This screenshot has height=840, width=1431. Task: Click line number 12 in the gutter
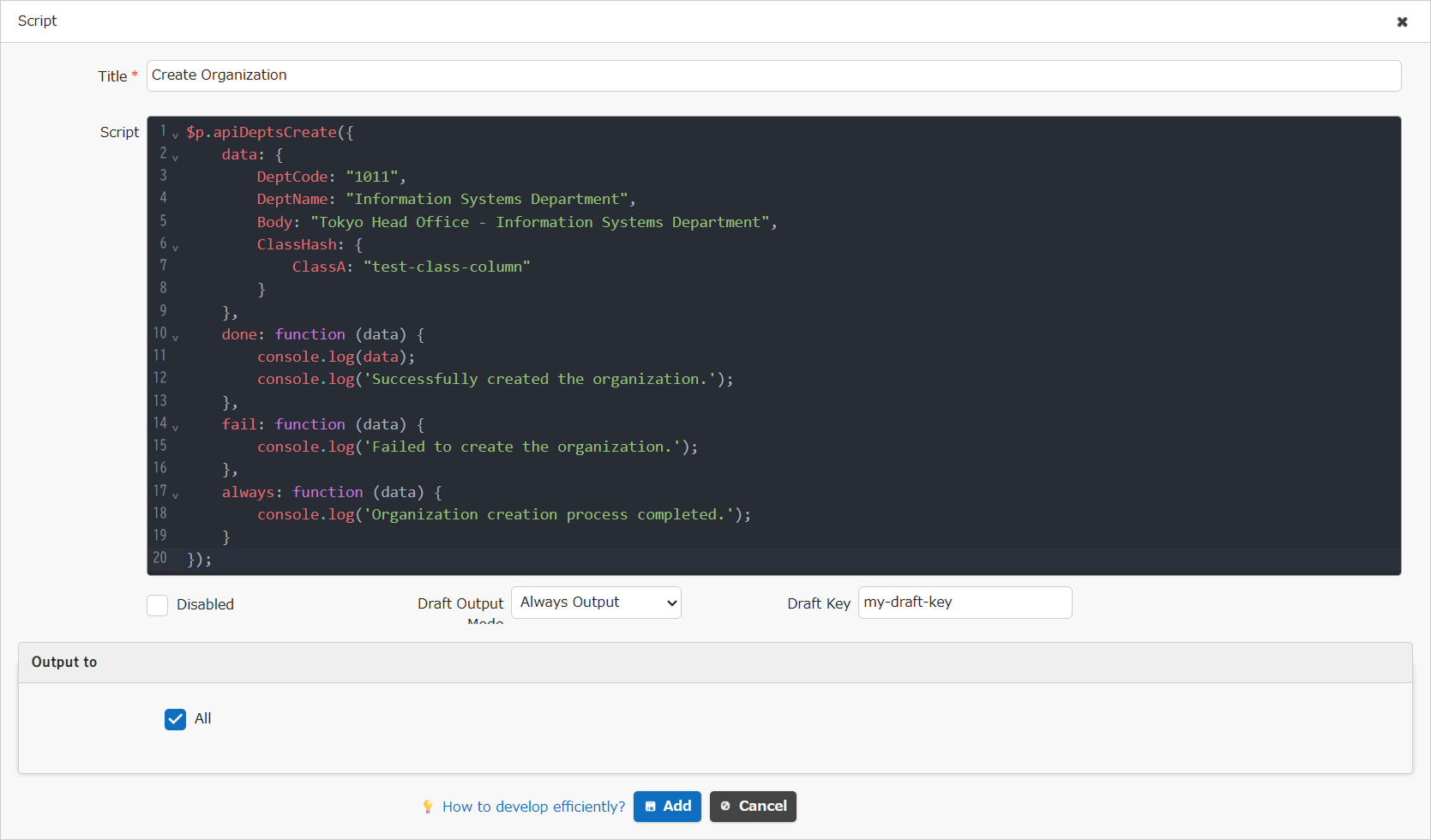pyautogui.click(x=160, y=378)
